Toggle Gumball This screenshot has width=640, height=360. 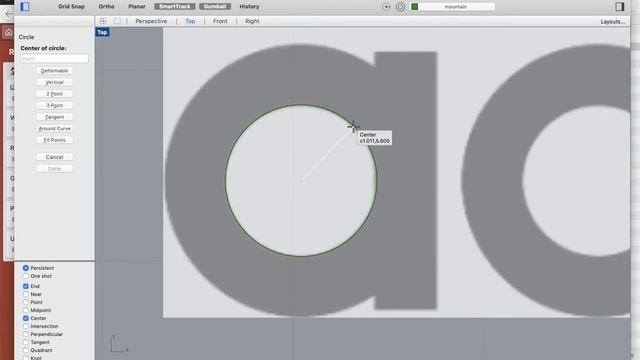215,7
